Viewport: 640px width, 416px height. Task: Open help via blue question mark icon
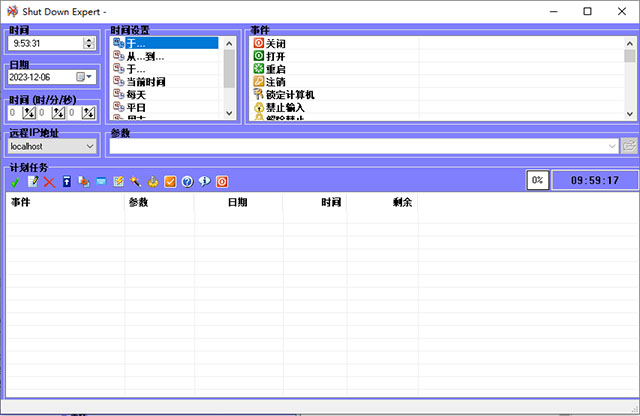187,182
